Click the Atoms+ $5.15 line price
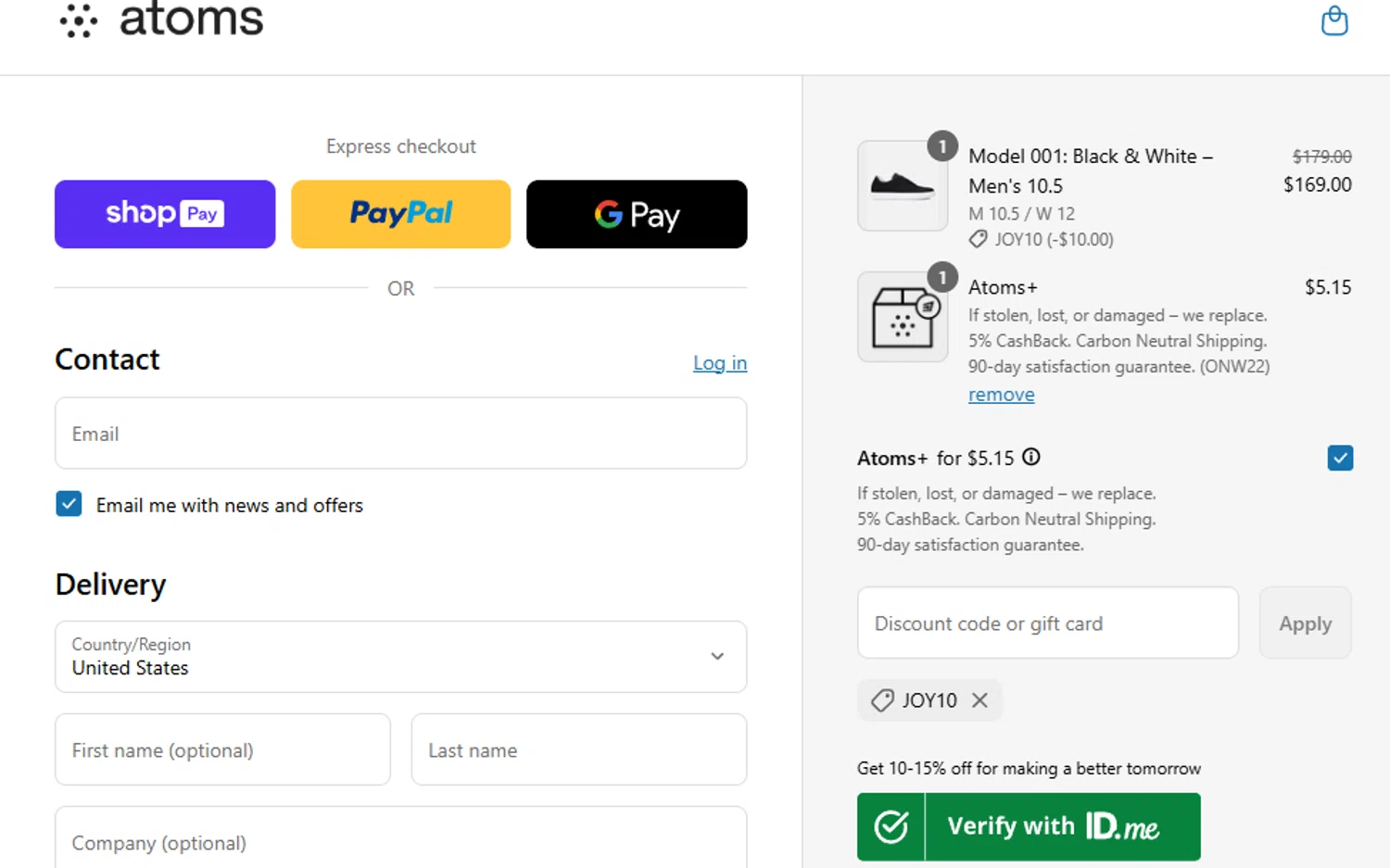 [1328, 287]
